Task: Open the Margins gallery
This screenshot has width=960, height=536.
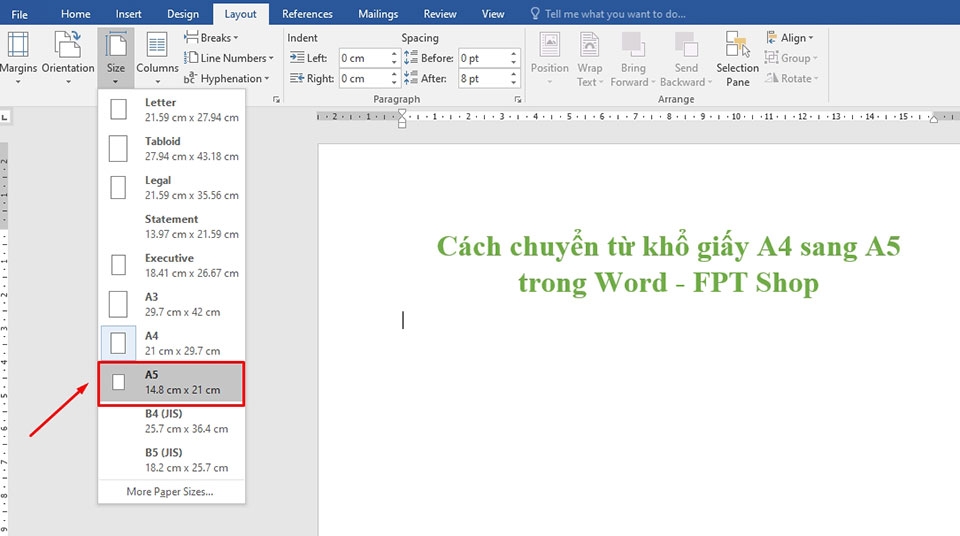Action: pyautogui.click(x=18, y=57)
